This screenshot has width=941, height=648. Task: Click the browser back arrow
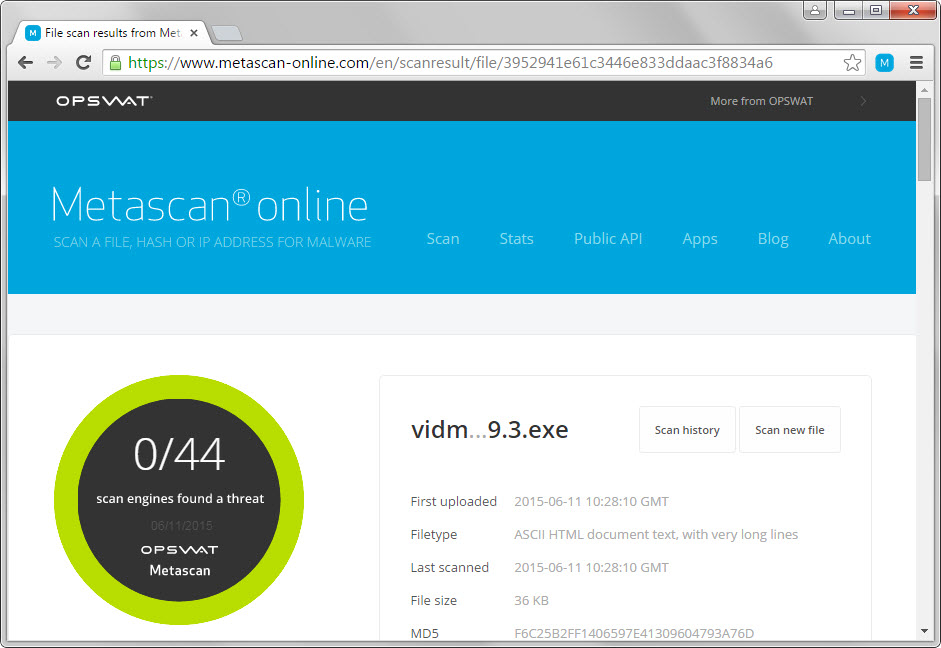click(x=25, y=62)
